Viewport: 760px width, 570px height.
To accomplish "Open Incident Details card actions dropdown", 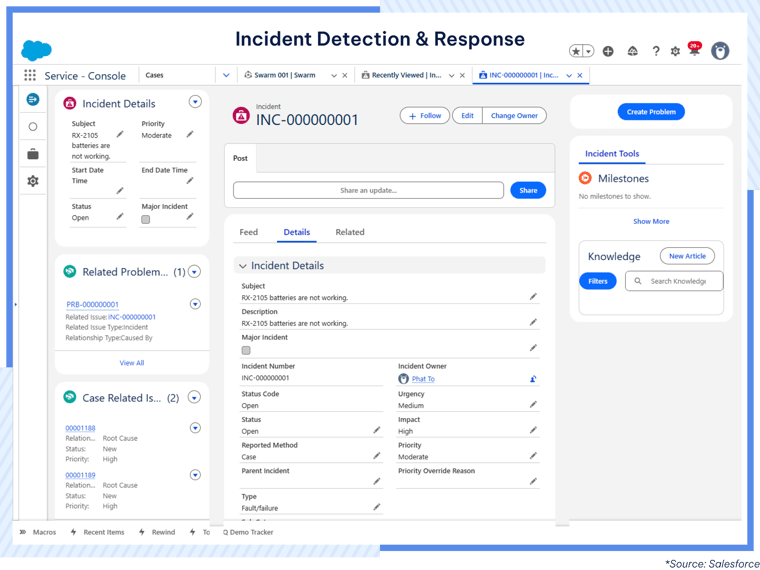I will tap(195, 102).
